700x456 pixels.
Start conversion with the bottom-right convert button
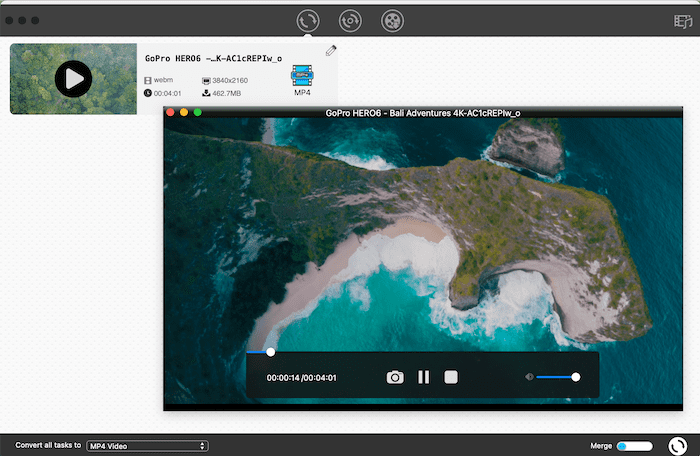[677, 446]
